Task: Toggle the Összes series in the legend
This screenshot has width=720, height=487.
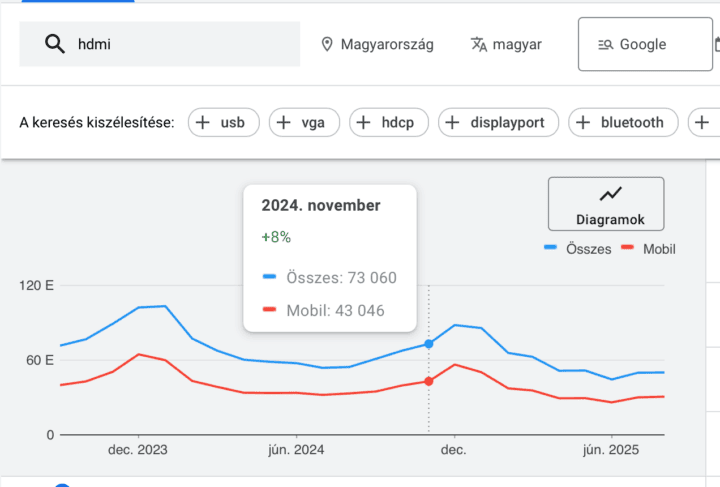Action: tap(578, 249)
